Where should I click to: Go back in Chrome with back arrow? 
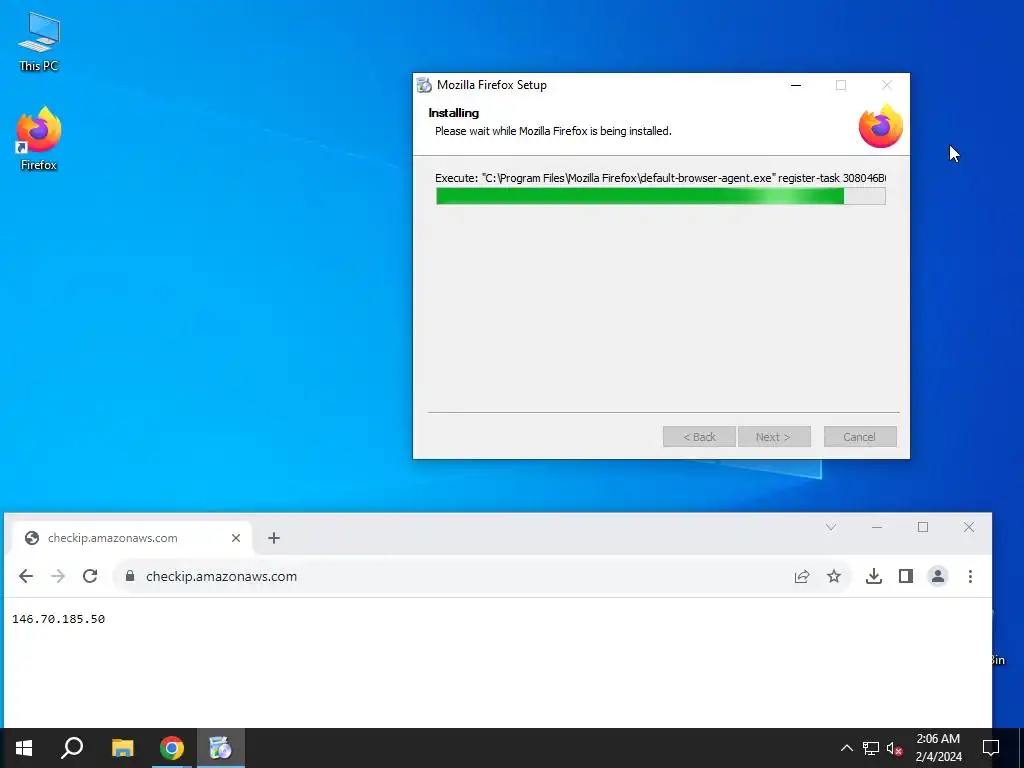click(x=25, y=576)
